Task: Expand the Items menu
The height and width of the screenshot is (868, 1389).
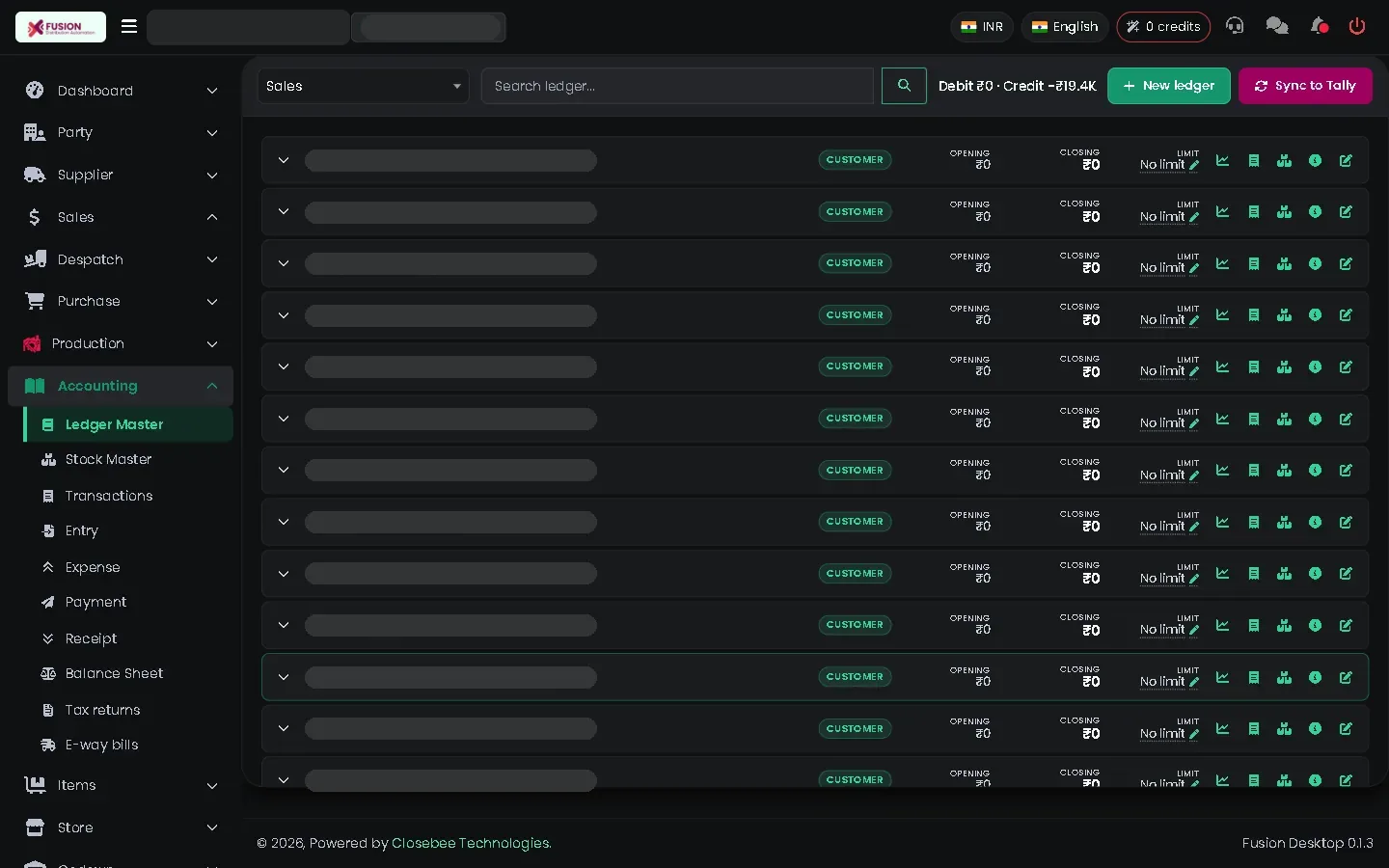Action: pos(121,785)
